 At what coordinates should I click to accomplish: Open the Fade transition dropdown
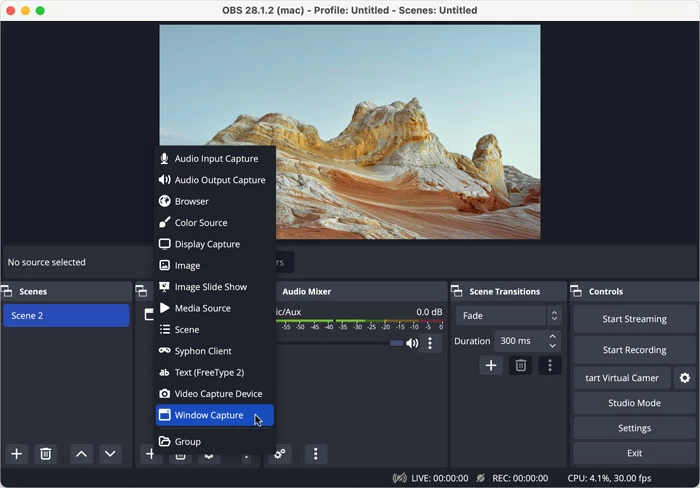tap(508, 315)
